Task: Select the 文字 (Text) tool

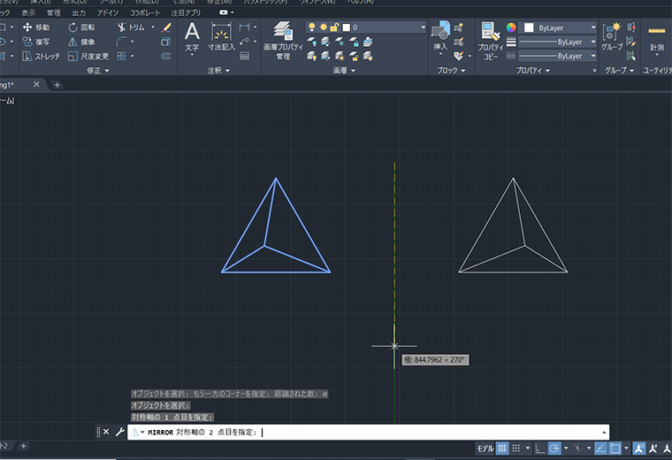Action: pos(192,35)
